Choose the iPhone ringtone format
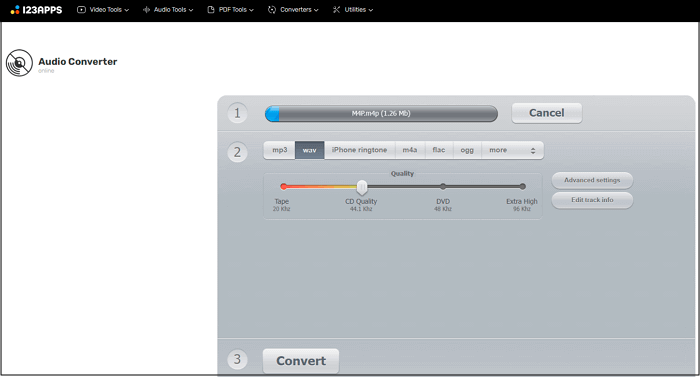 (359, 150)
